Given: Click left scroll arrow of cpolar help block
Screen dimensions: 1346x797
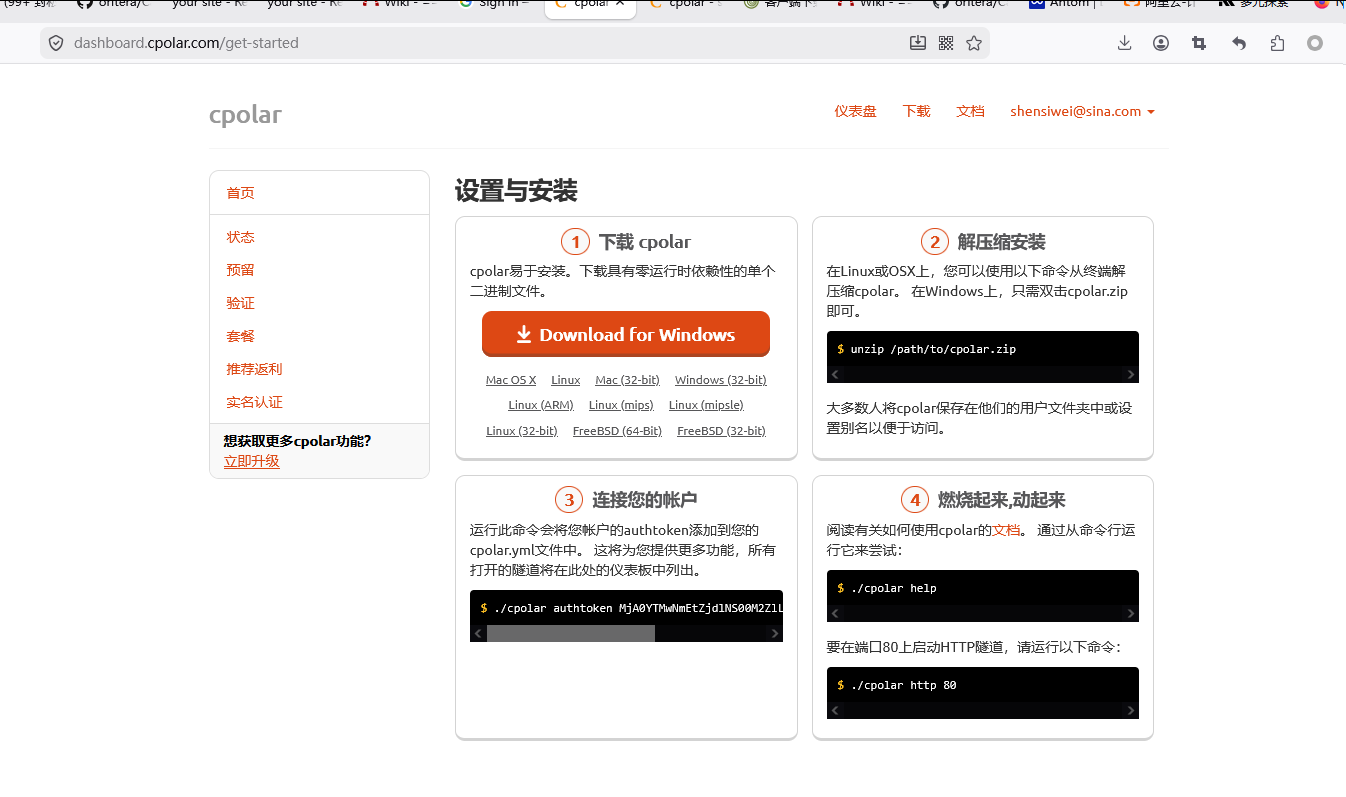Looking at the screenshot, I should pos(835,614).
